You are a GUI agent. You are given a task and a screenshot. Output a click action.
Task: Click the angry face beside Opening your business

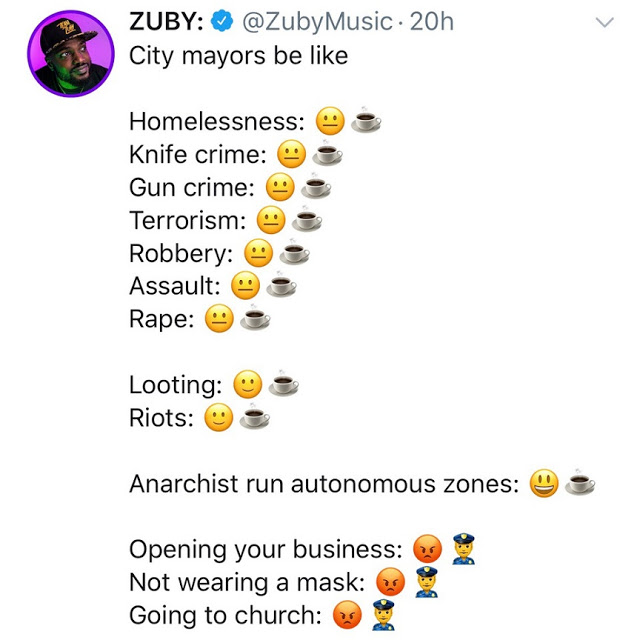427,549
